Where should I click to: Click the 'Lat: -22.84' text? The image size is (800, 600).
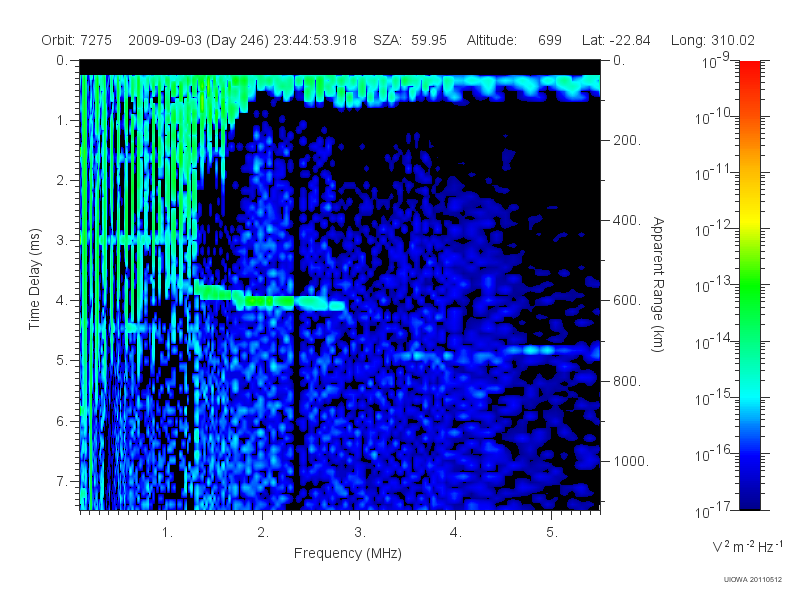point(616,40)
